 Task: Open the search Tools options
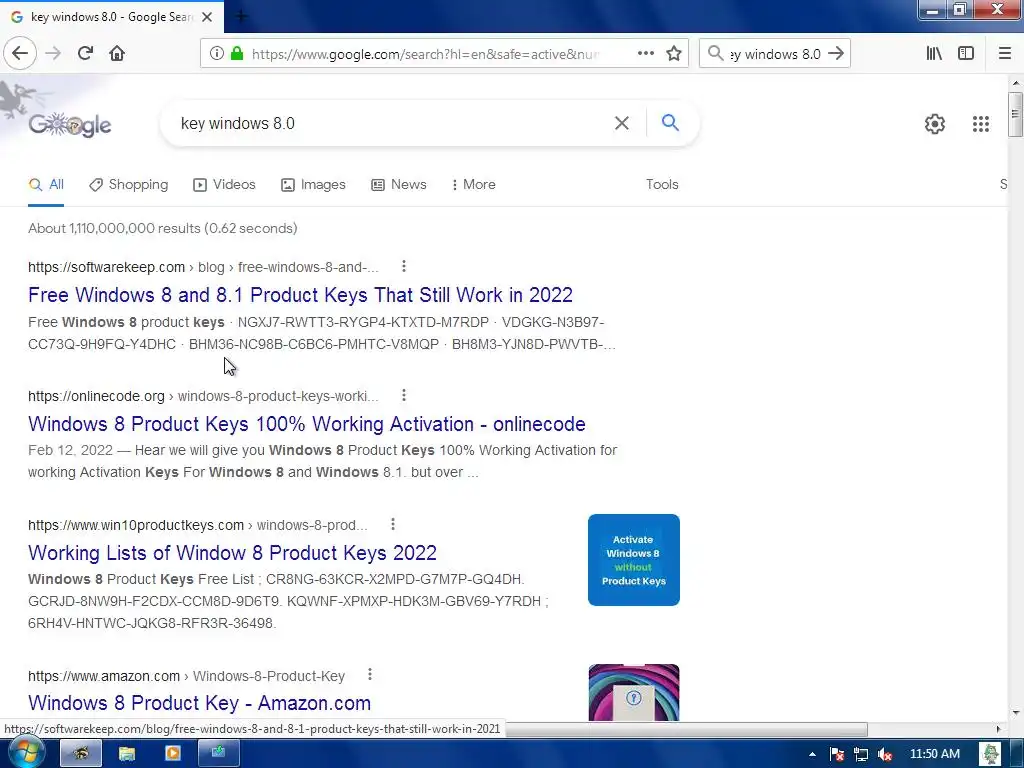(662, 185)
